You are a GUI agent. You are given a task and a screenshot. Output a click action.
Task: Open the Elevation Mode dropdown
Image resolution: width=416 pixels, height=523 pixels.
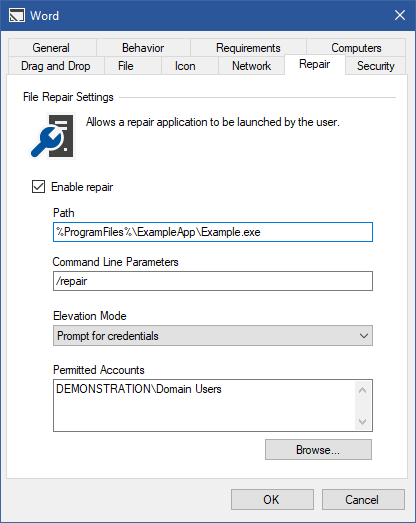click(x=213, y=336)
